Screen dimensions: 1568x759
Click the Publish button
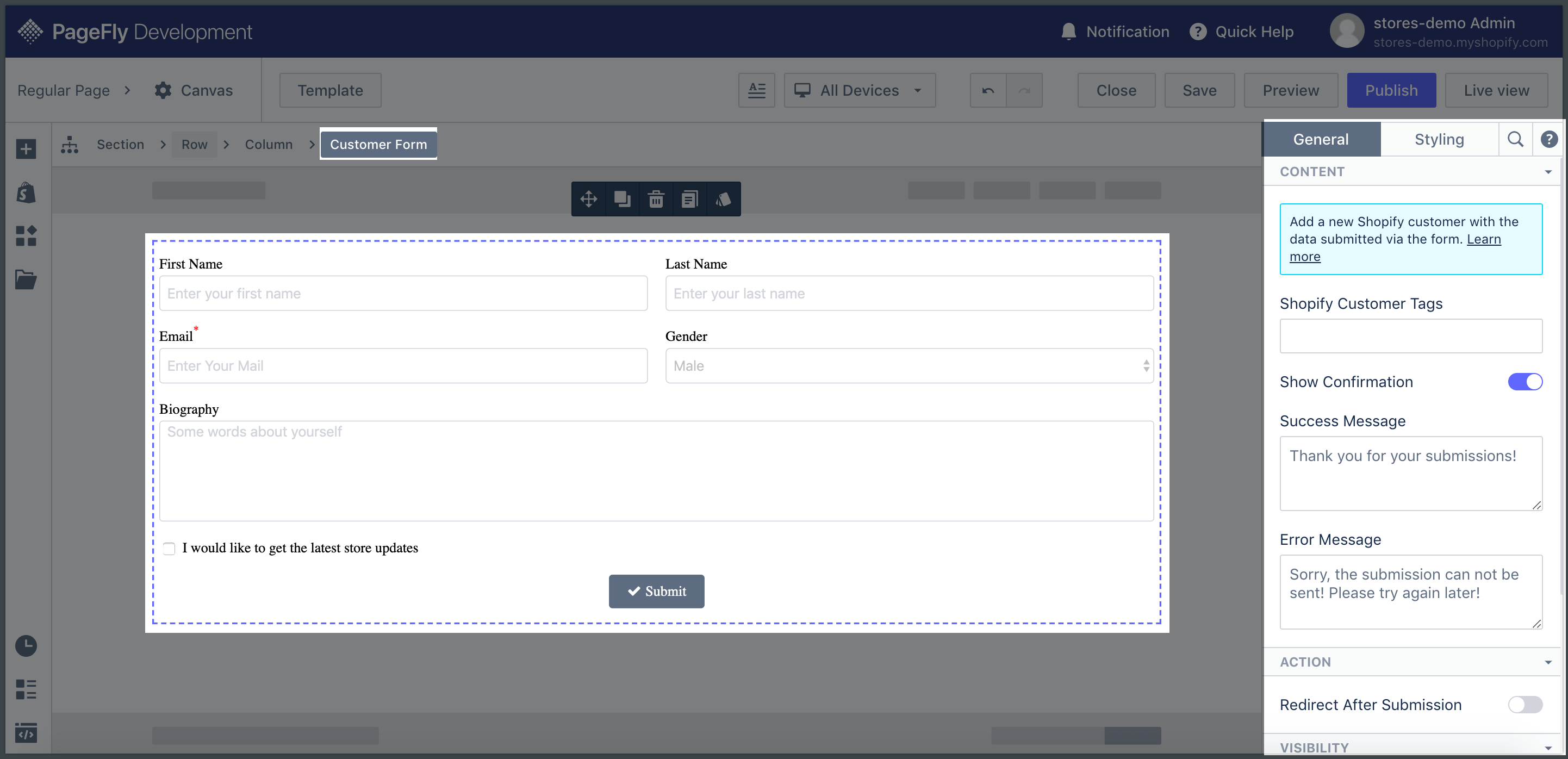1391,90
